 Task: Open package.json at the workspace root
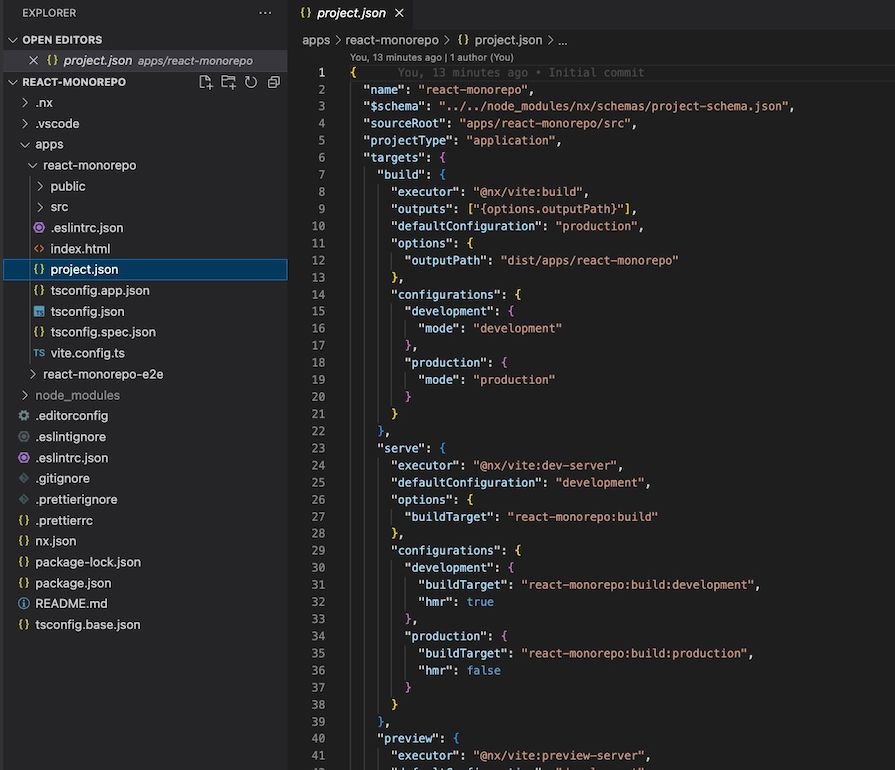click(x=73, y=583)
